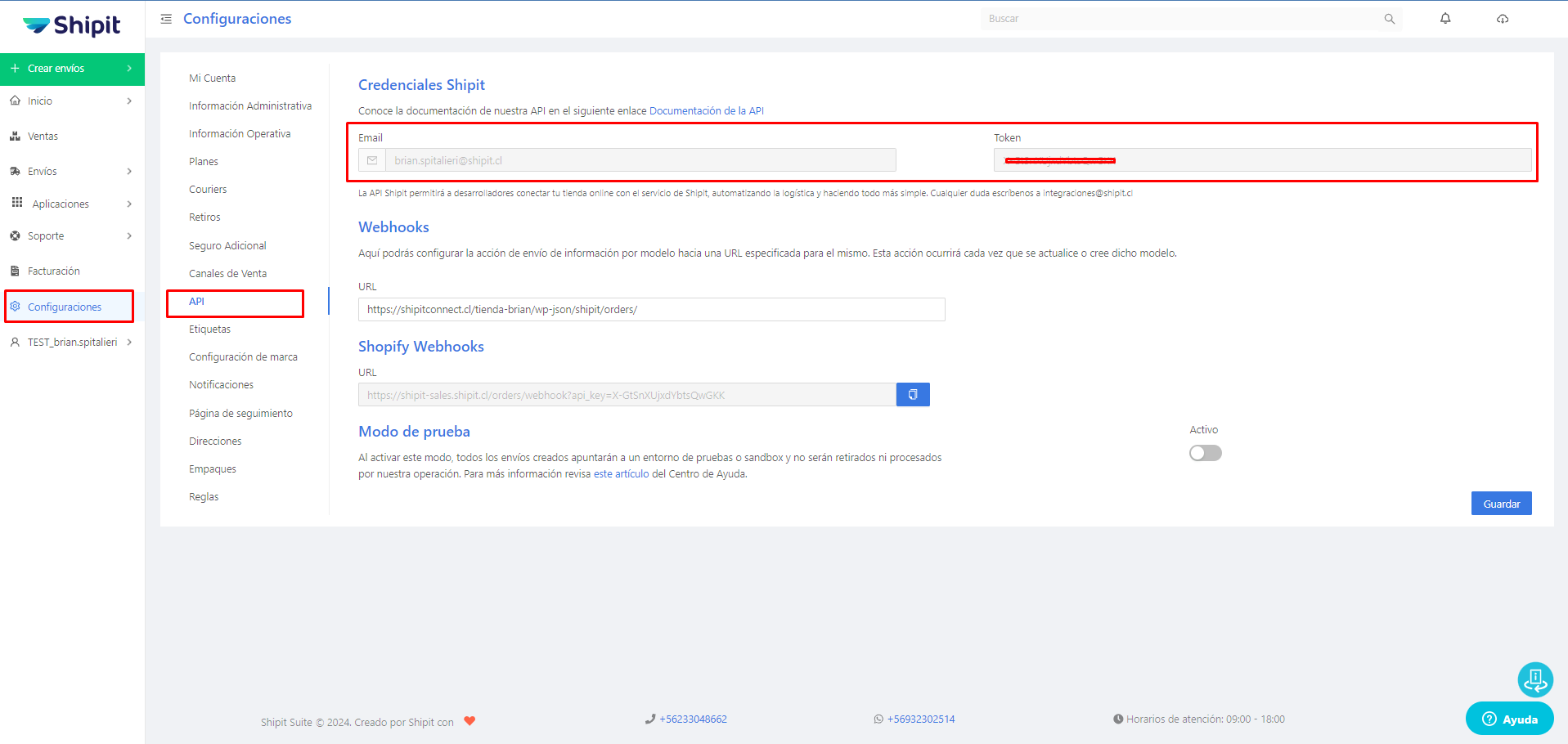Click the Modo de prueba heading

tap(414, 432)
